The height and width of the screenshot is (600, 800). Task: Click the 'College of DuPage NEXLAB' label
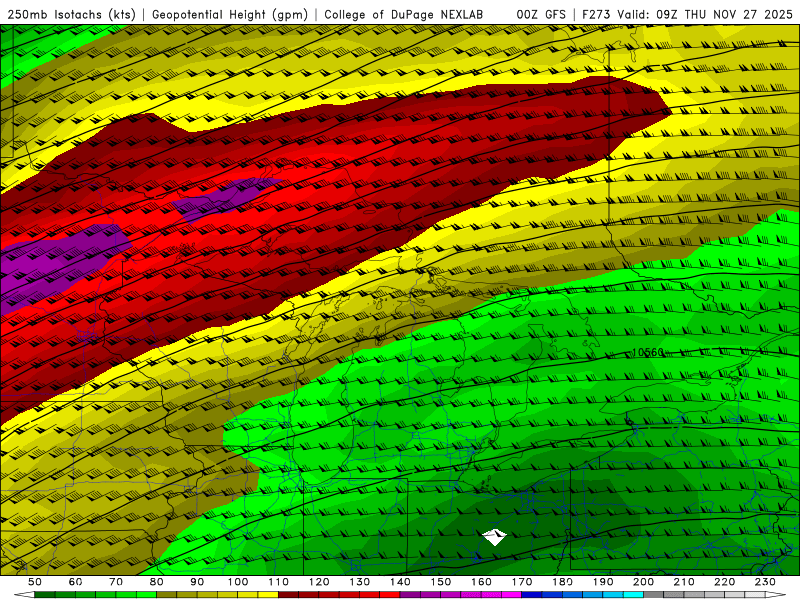pos(404,14)
